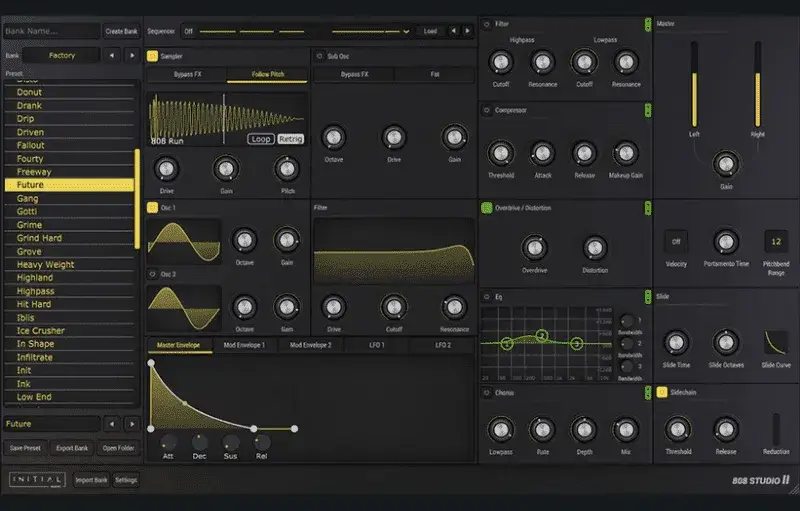Open the Factory bank selector

coord(61,55)
